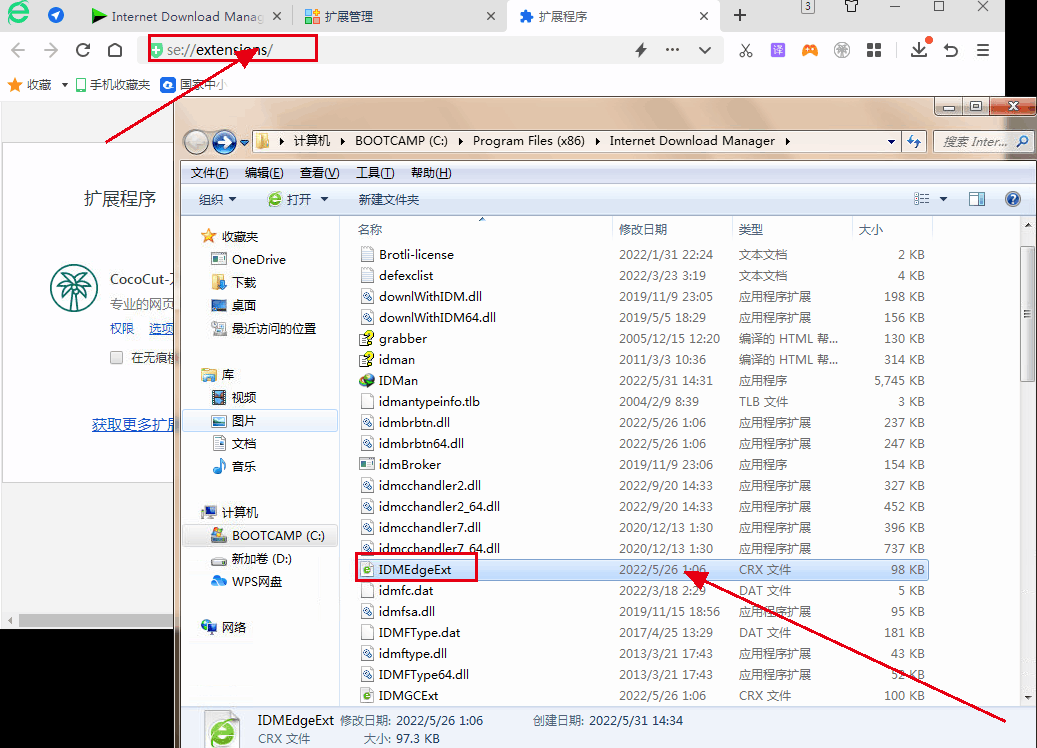This screenshot has height=748, width=1037.
Task: Open the 帮助(H) menu
Action: tap(431, 173)
